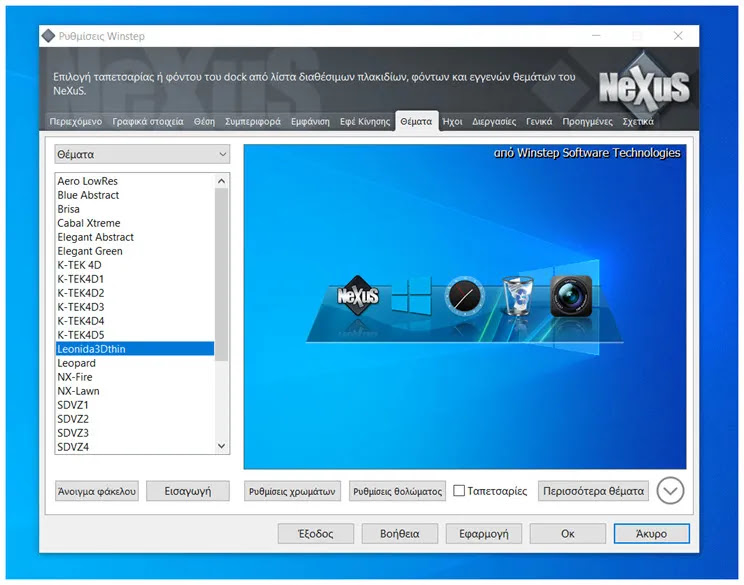Toggle the Ταπετσαρίες checkbox
The image size is (744, 585).
[459, 491]
